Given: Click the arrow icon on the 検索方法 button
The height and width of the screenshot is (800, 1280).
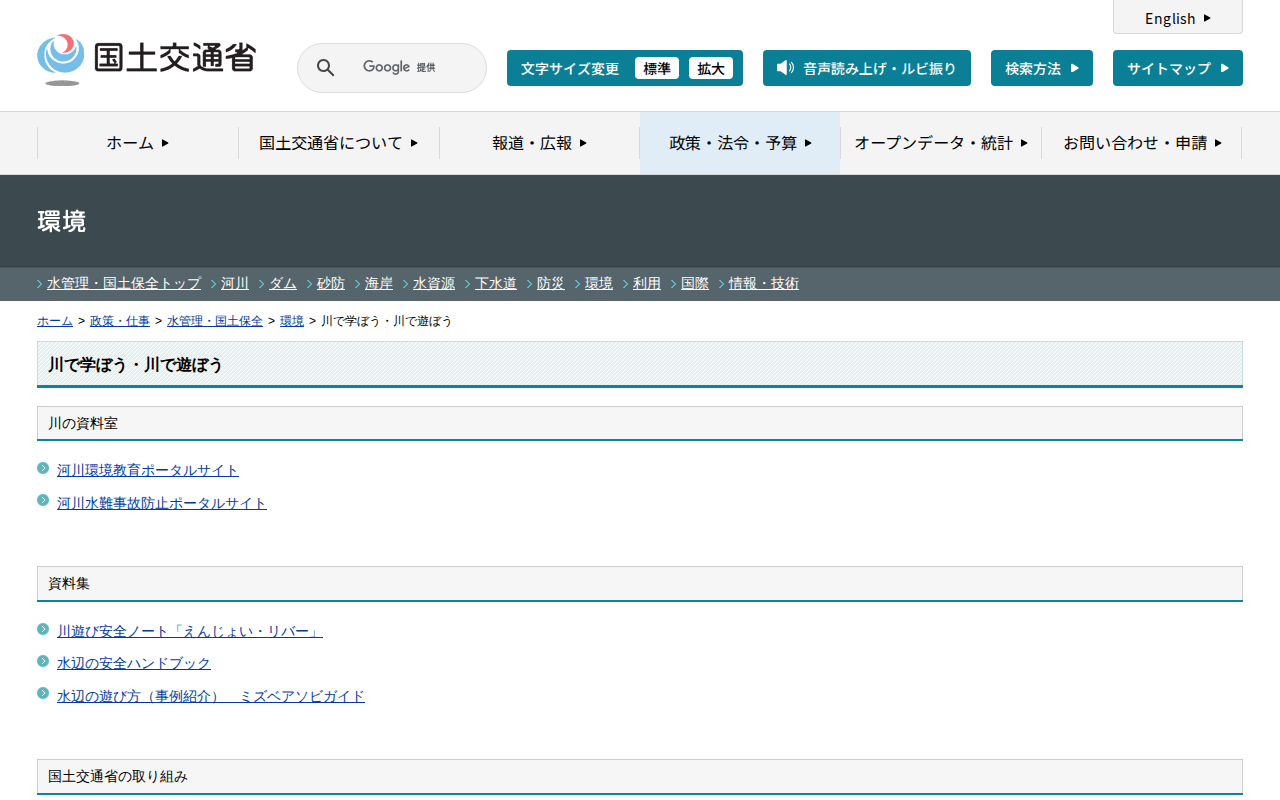Looking at the screenshot, I should pos(1075,68).
